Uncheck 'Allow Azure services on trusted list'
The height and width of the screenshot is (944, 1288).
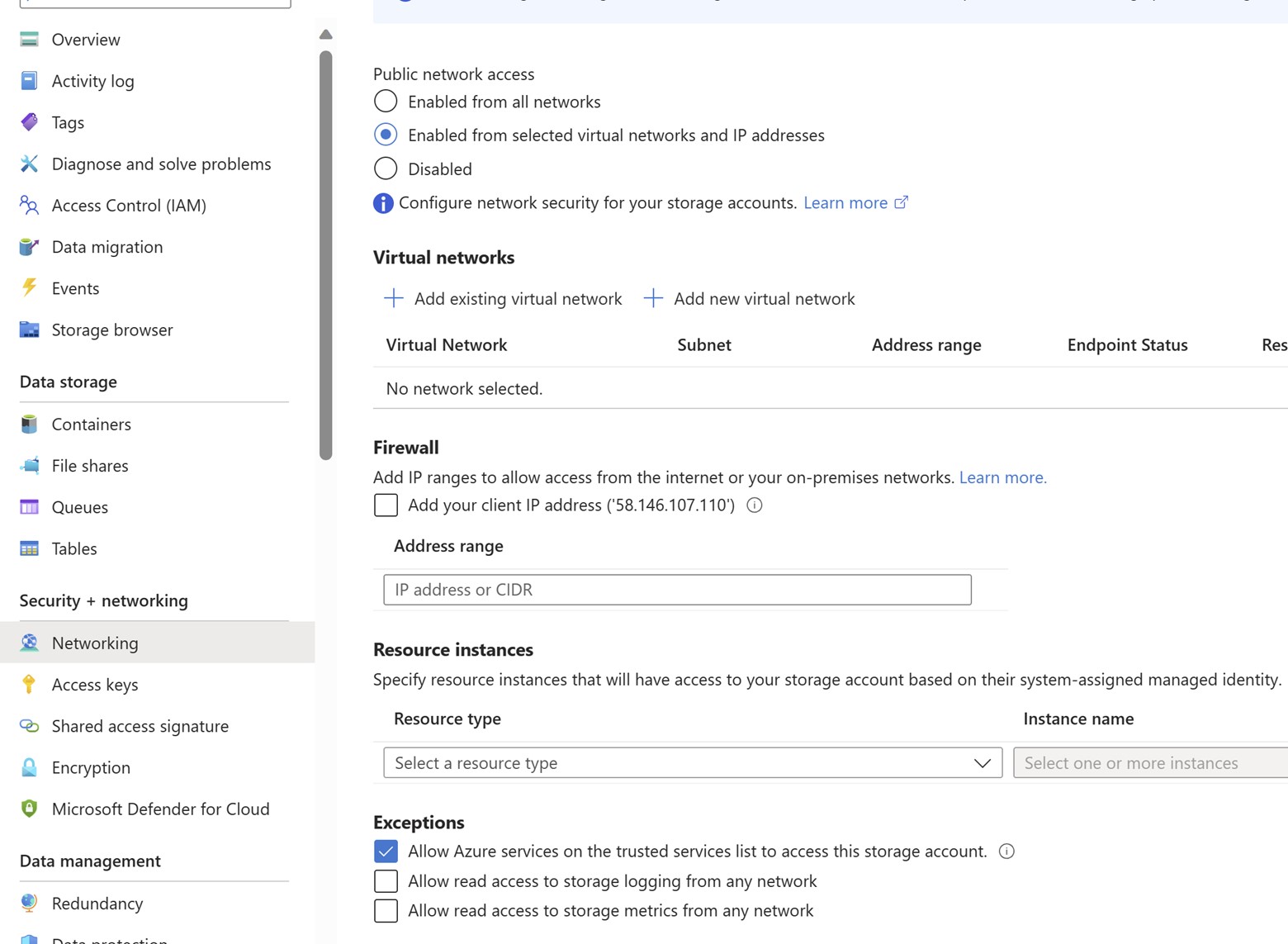coord(386,851)
